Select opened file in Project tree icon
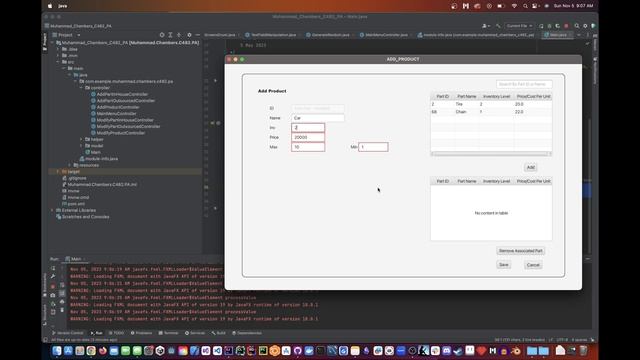This screenshot has height=360, width=640. [162, 35]
